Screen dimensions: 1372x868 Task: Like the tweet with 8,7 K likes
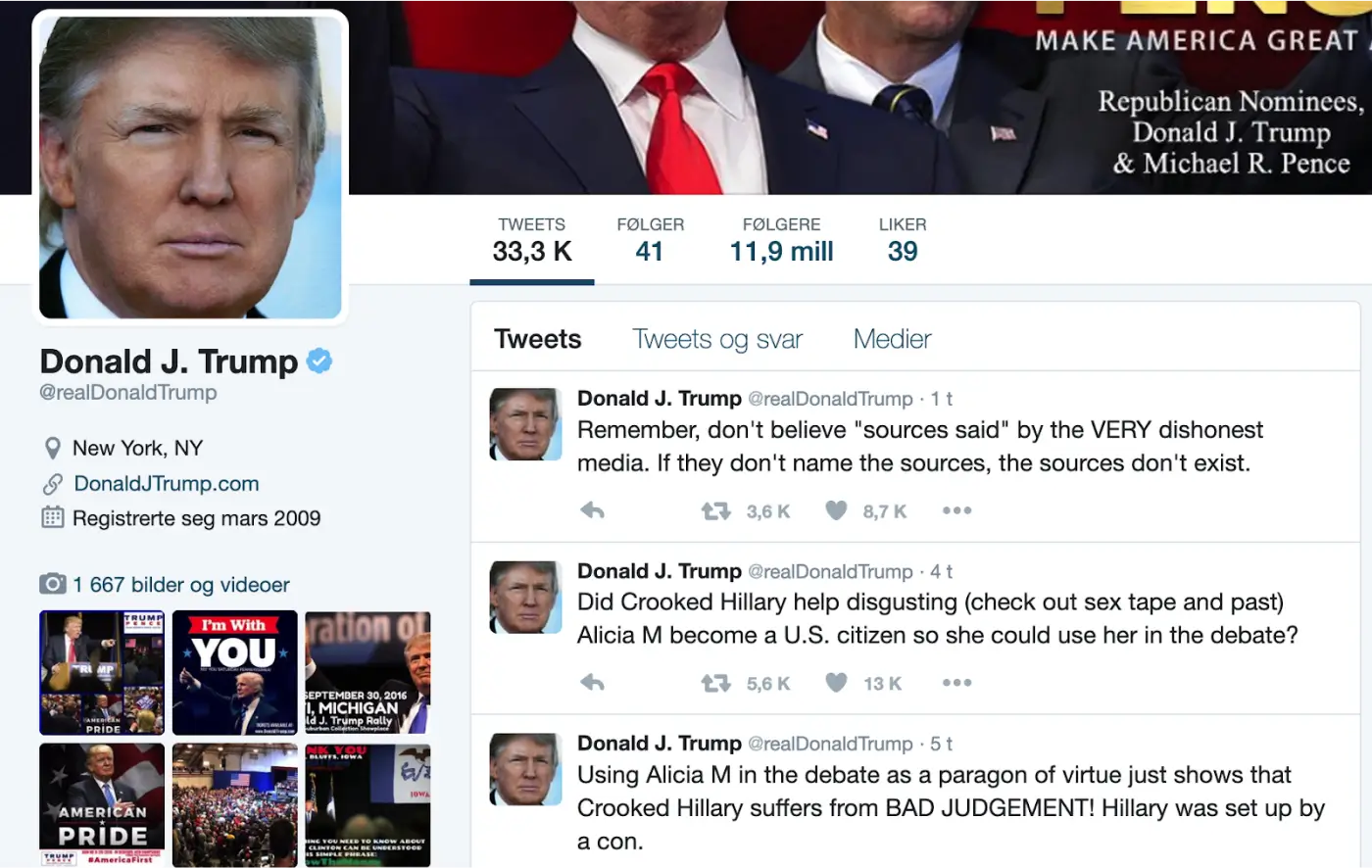click(836, 510)
